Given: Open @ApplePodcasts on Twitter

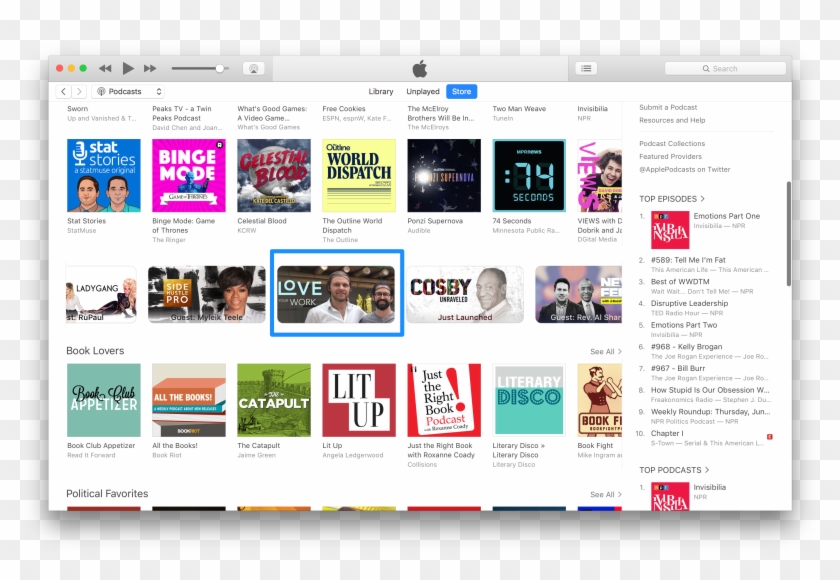Looking at the screenshot, I should [x=685, y=169].
